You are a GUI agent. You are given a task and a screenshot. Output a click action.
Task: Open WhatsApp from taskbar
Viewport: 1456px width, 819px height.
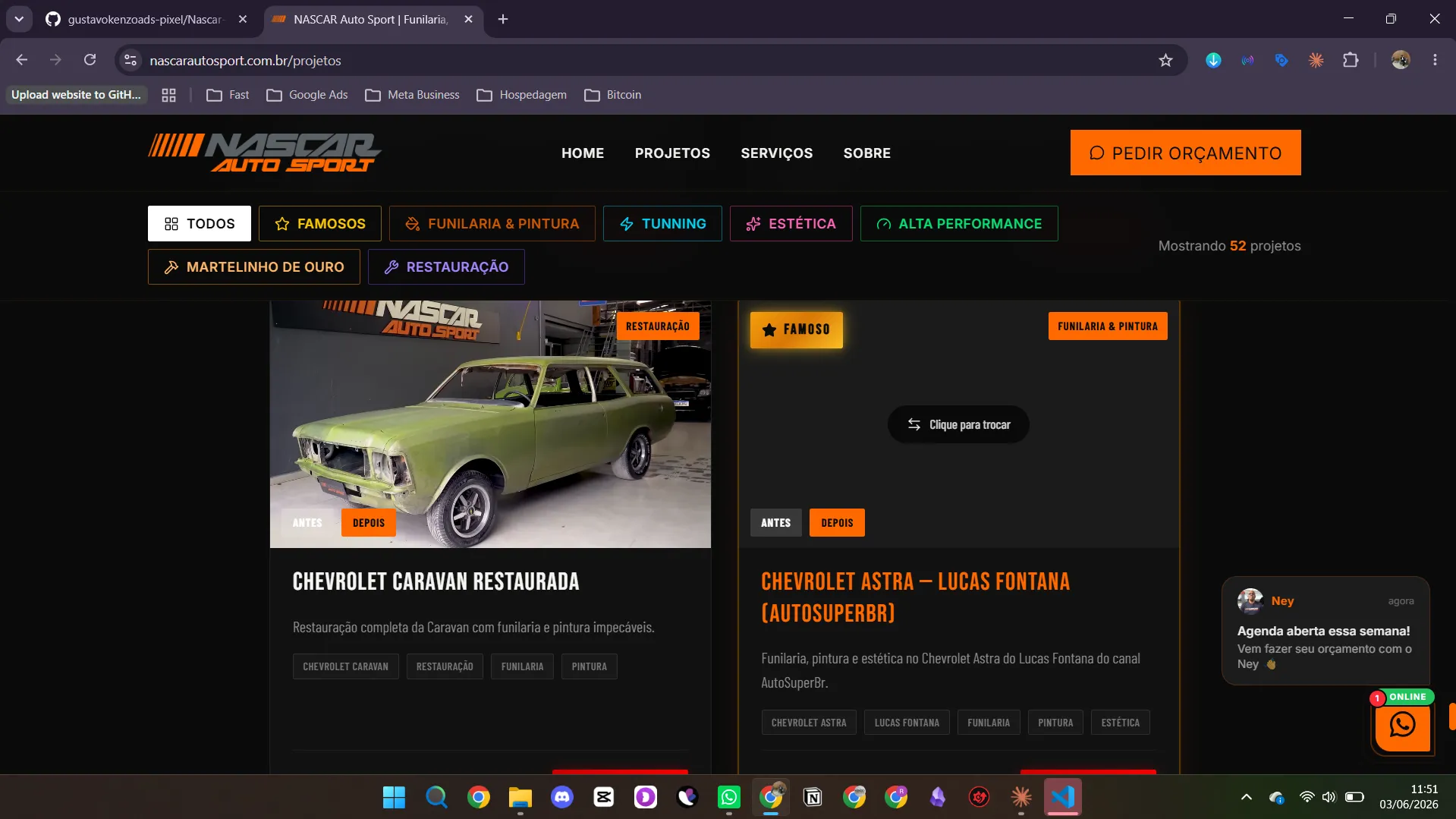[x=729, y=797]
